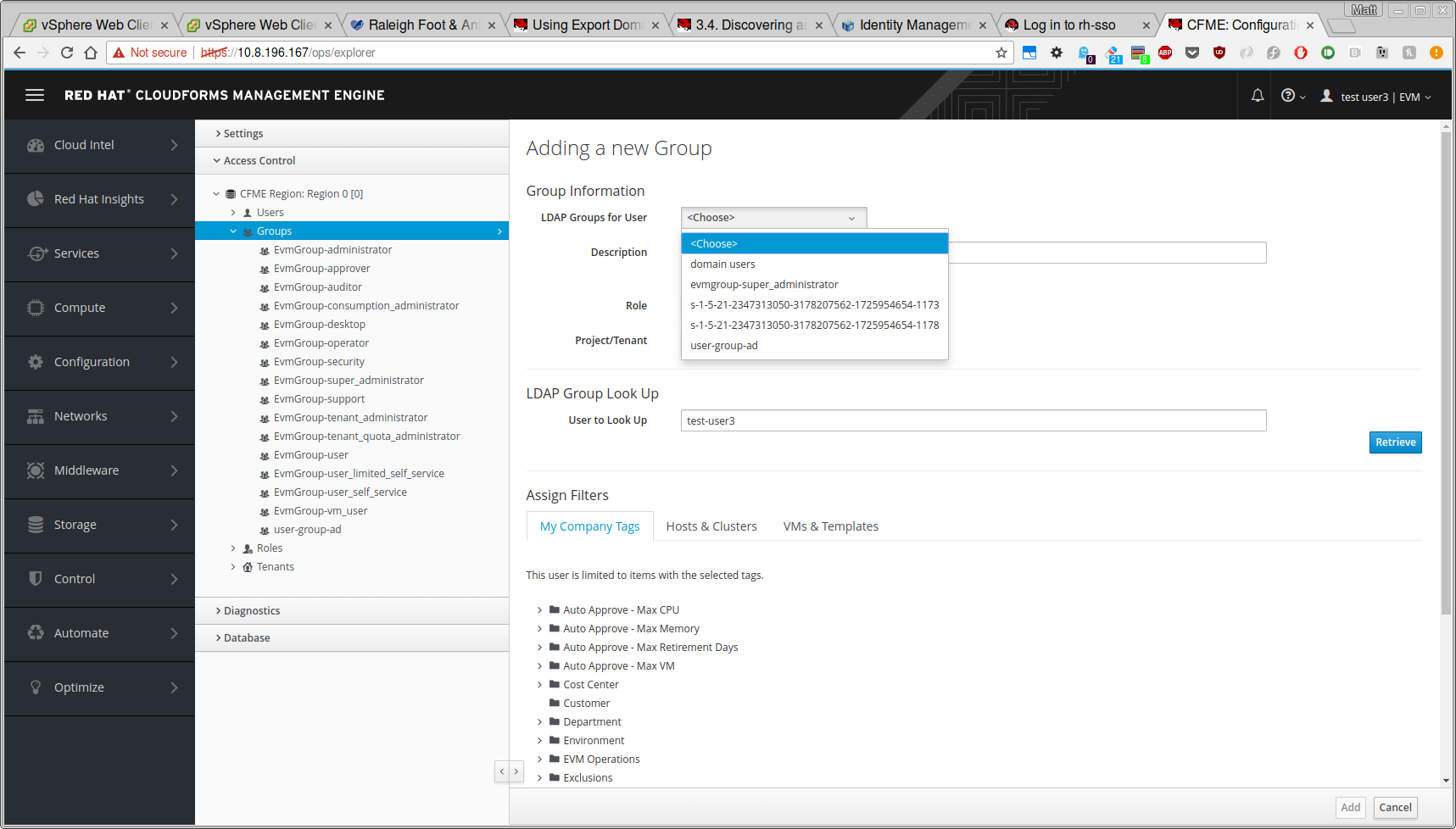The height and width of the screenshot is (829, 1456).
Task: Choose user-group-ad from the dropdown list
Action: (x=724, y=346)
